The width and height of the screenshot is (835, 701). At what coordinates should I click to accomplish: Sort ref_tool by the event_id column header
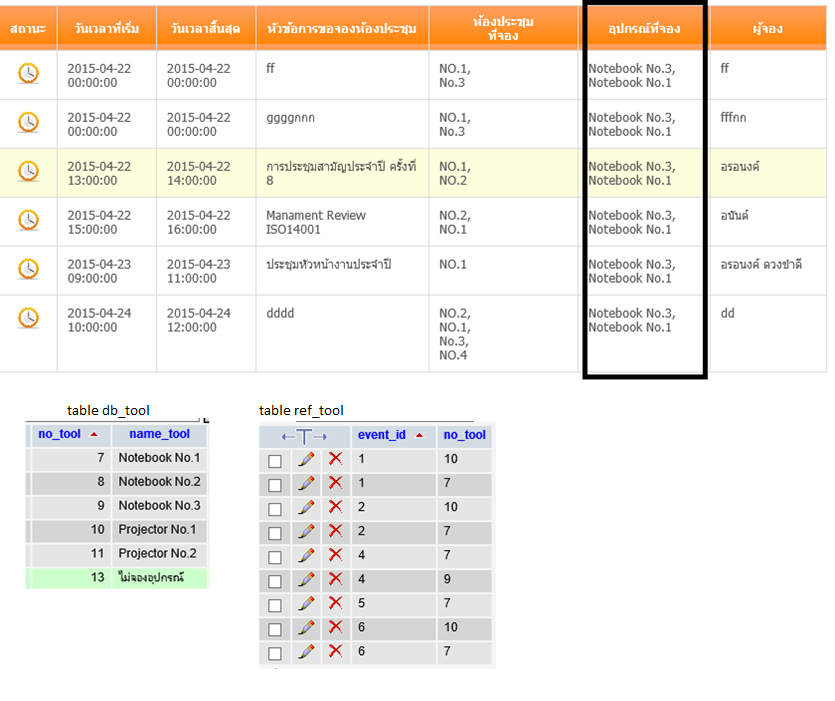(381, 435)
